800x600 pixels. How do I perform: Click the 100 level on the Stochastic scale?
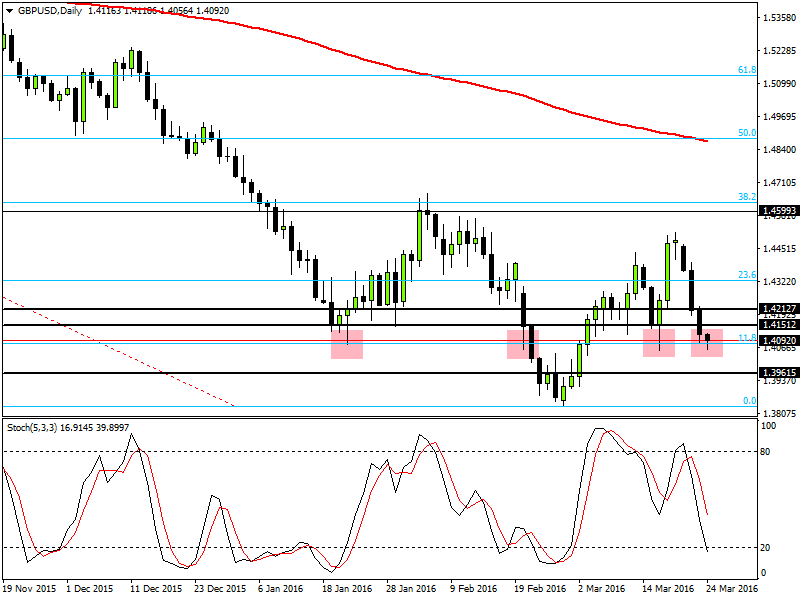[x=768, y=426]
